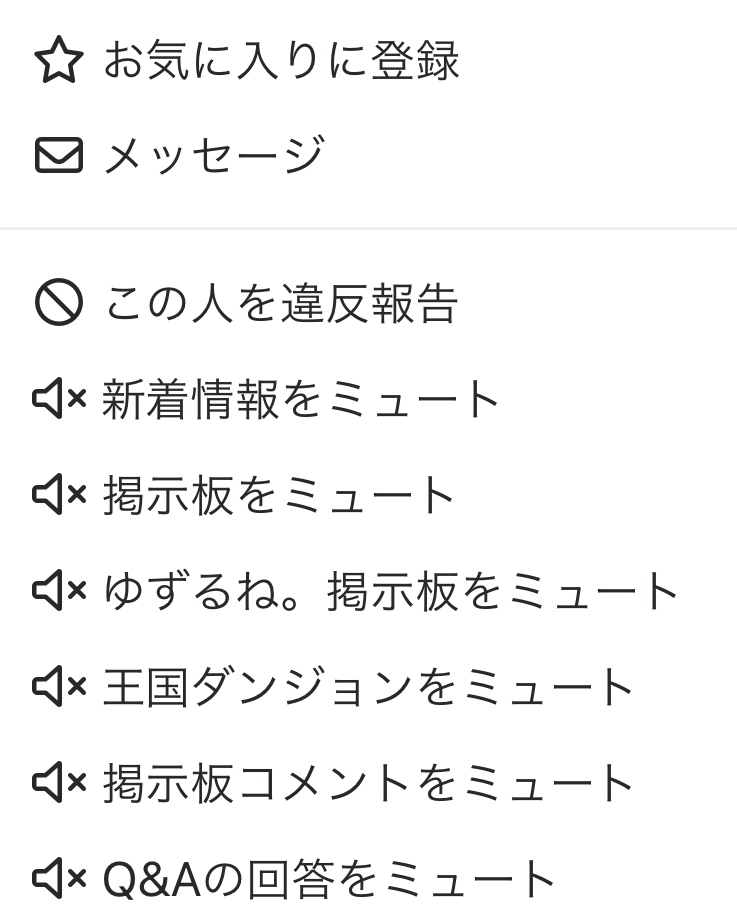Click the mute icon for 掲示板コメント

click(59, 783)
